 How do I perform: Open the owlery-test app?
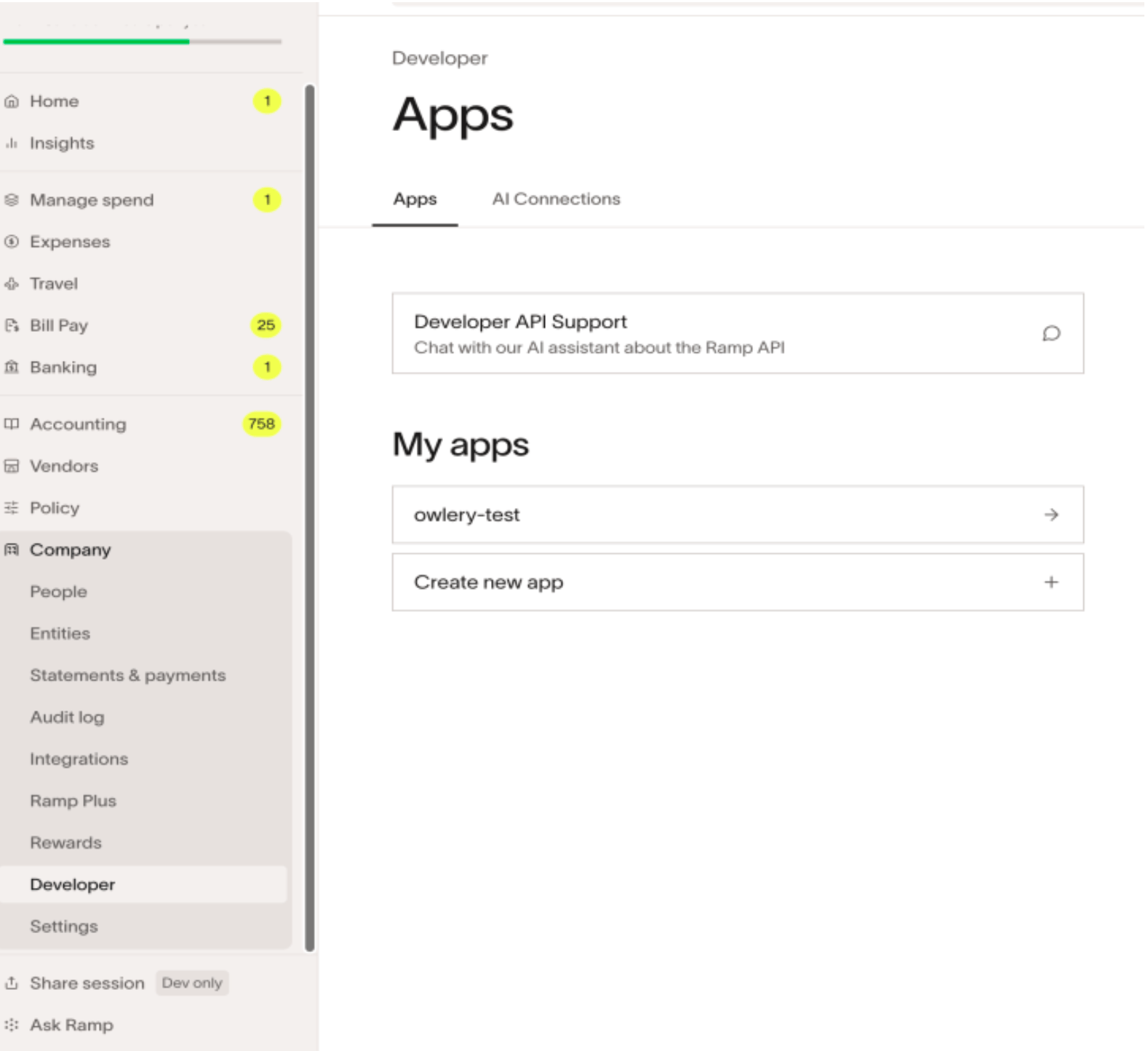pyautogui.click(x=738, y=515)
